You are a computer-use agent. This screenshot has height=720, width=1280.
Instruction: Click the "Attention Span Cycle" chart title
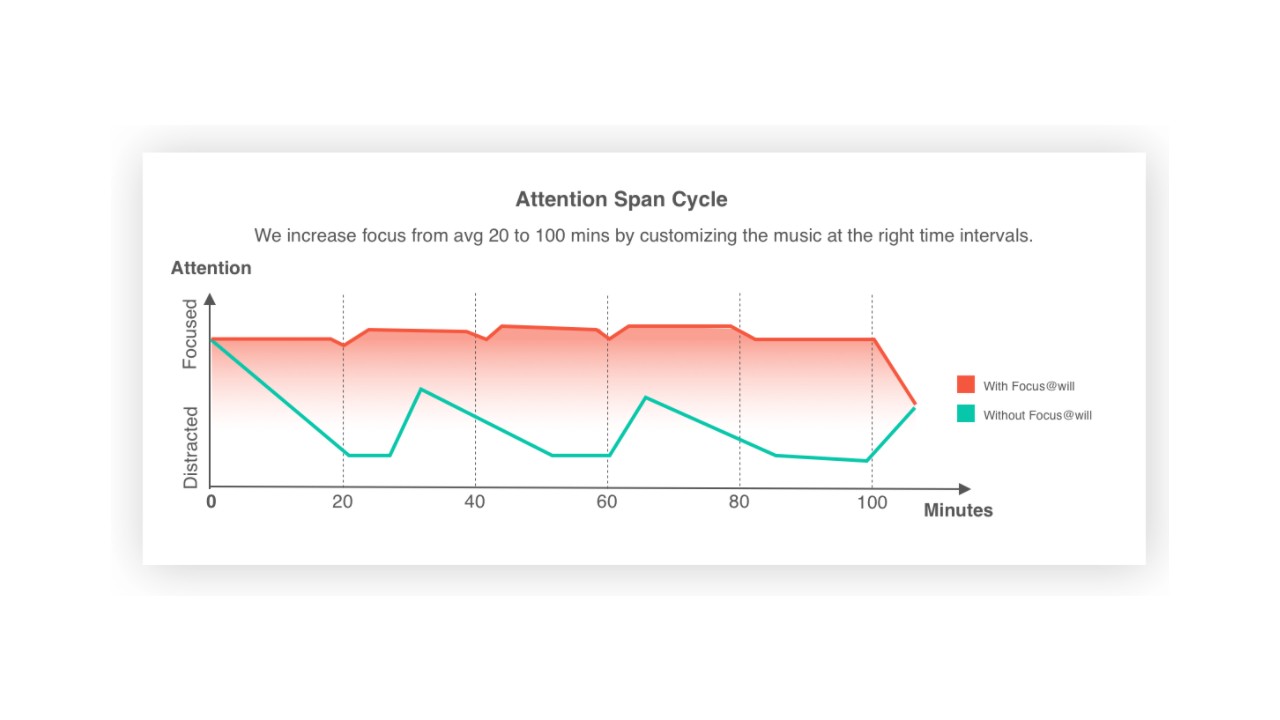pyautogui.click(x=621, y=199)
